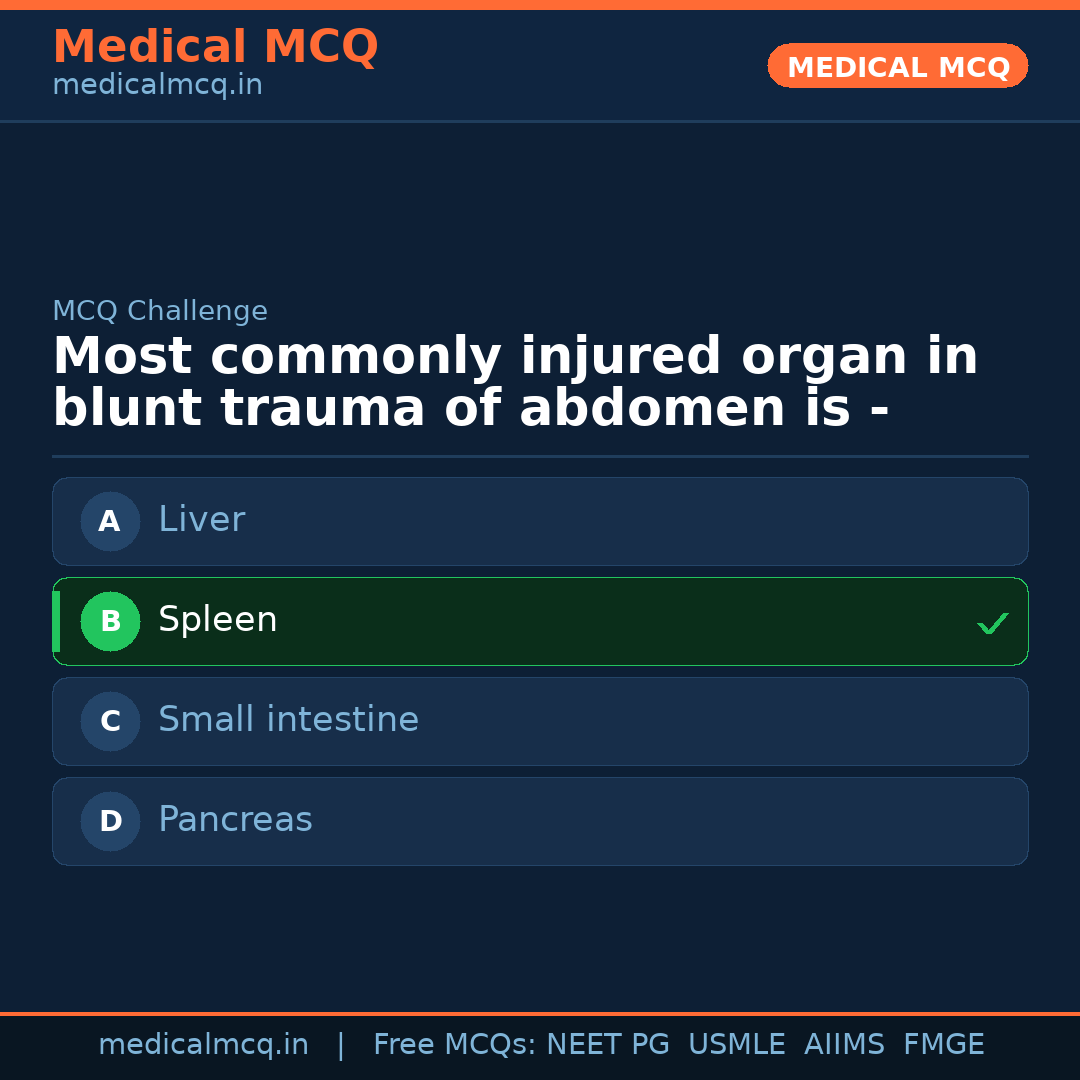Click the C badge next to Small intestine
Image resolution: width=1080 pixels, height=1080 pixels.
pyautogui.click(x=110, y=721)
